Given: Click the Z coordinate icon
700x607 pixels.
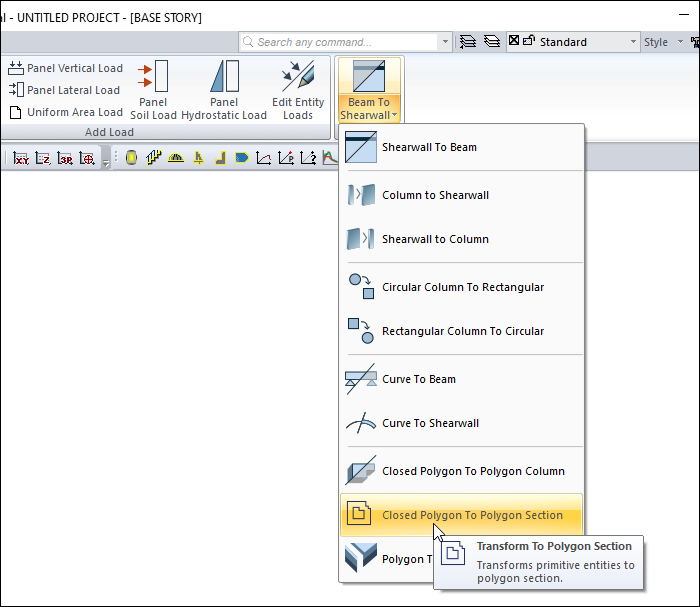Looking at the screenshot, I should [43, 158].
